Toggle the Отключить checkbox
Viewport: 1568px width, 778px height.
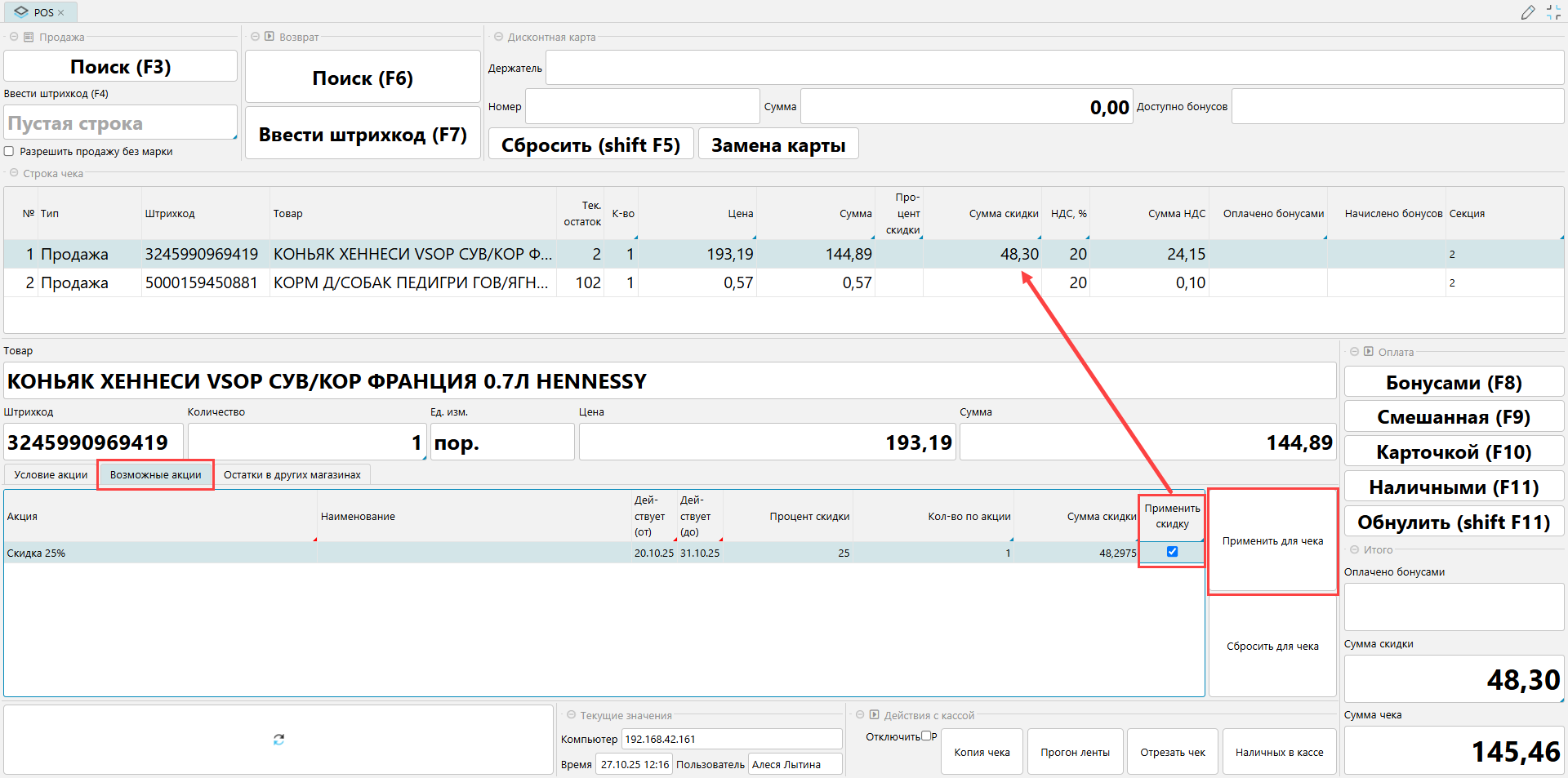[926, 736]
